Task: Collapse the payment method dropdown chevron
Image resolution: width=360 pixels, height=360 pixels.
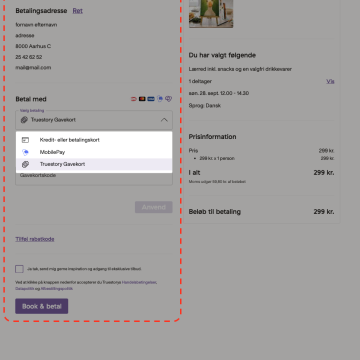Action: coord(164,120)
